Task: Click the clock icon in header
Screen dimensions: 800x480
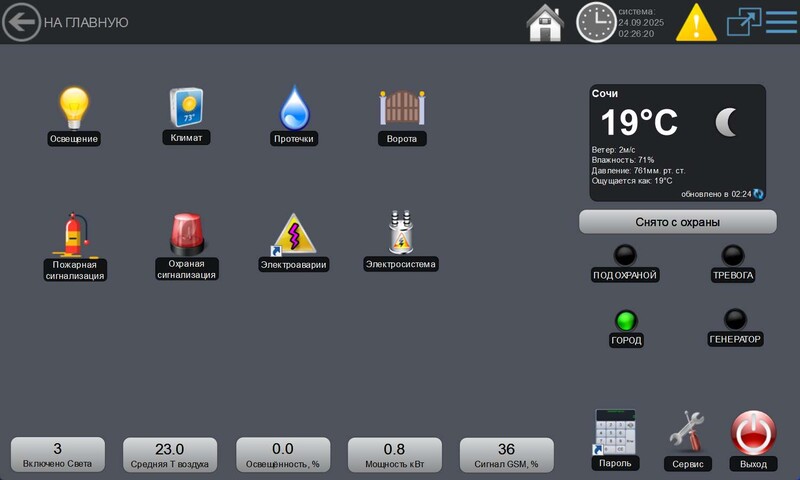Action: (x=596, y=22)
